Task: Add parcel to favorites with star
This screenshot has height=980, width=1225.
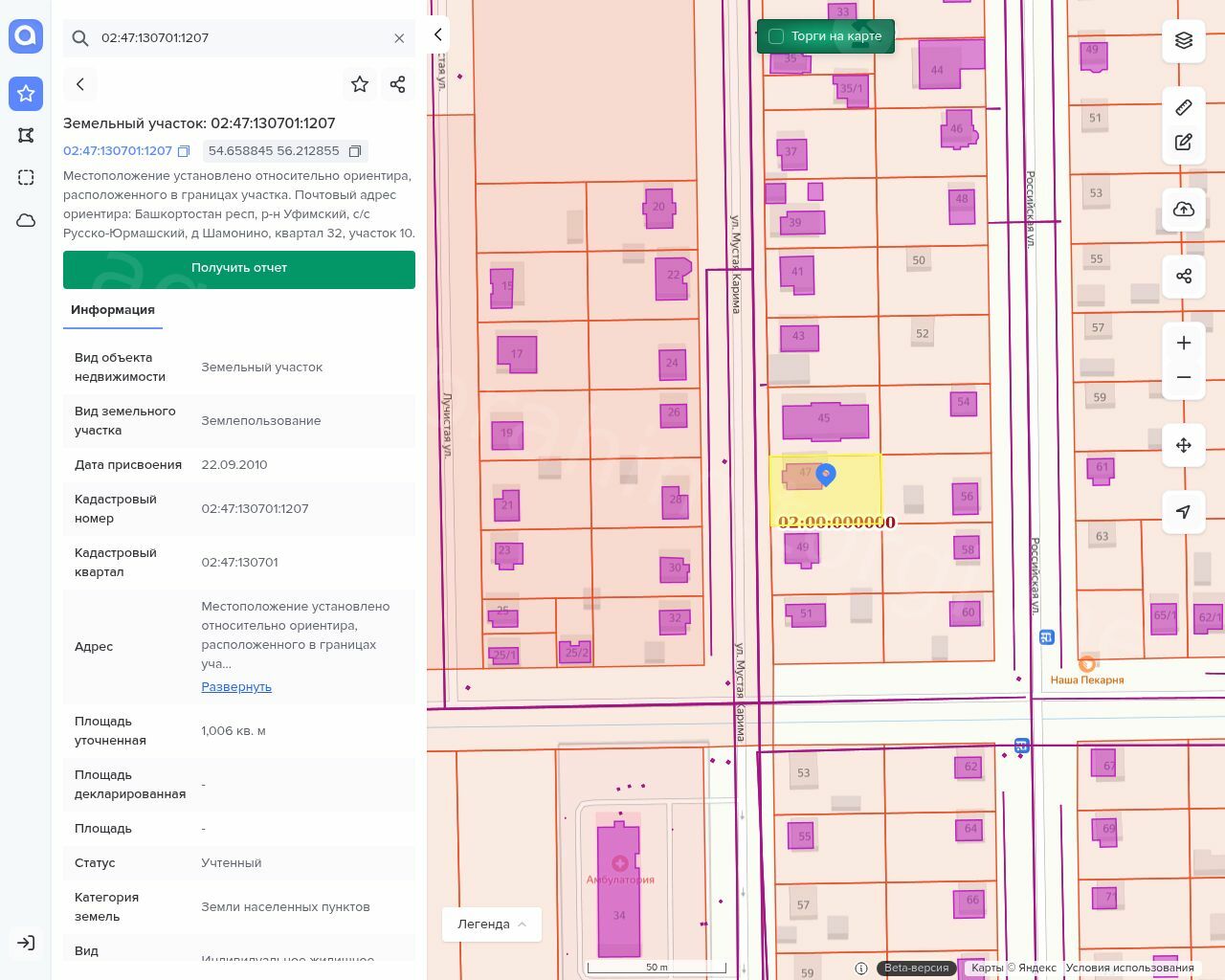Action: pos(360,84)
